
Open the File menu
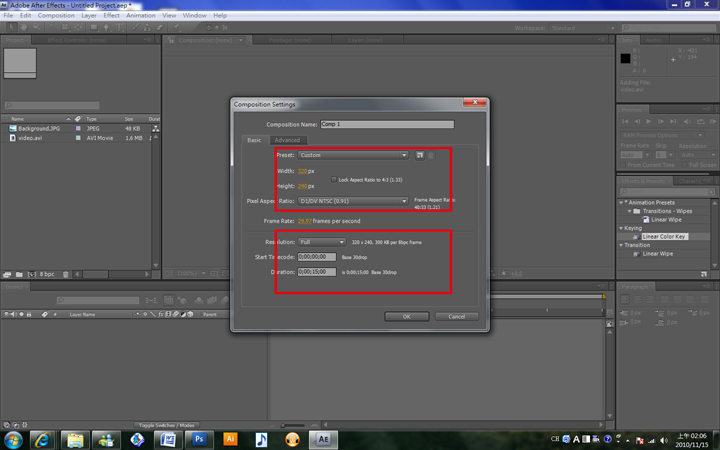click(x=8, y=15)
